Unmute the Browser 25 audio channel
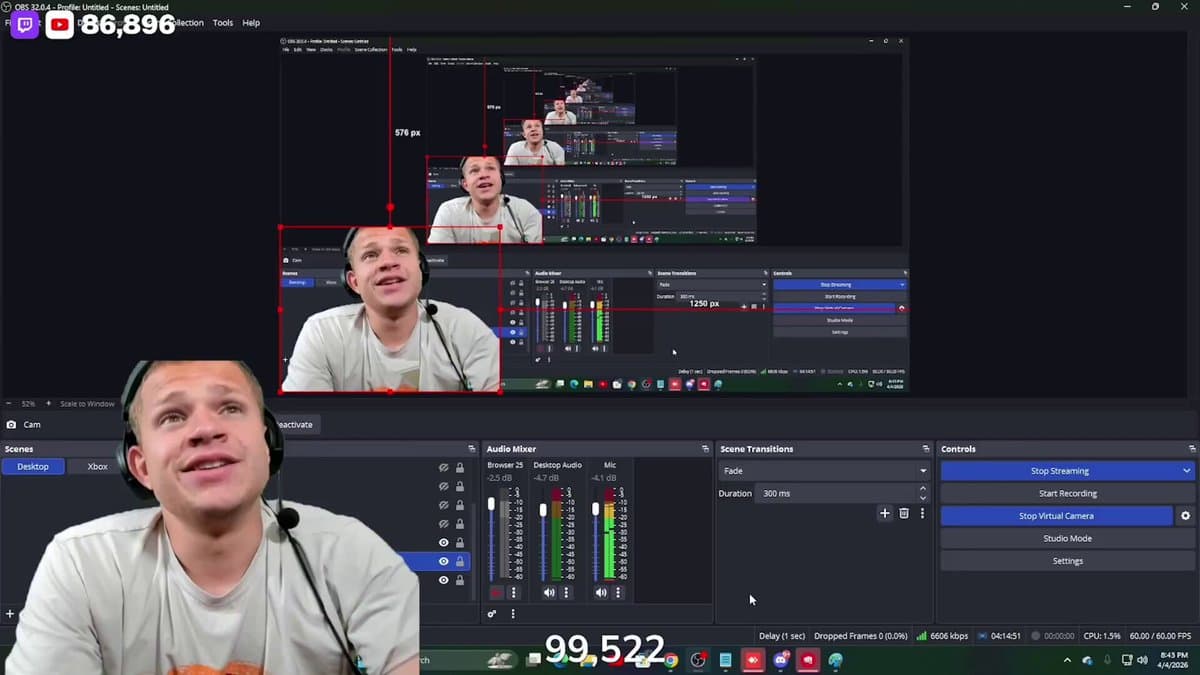Image resolution: width=1200 pixels, height=675 pixels. pyautogui.click(x=496, y=592)
